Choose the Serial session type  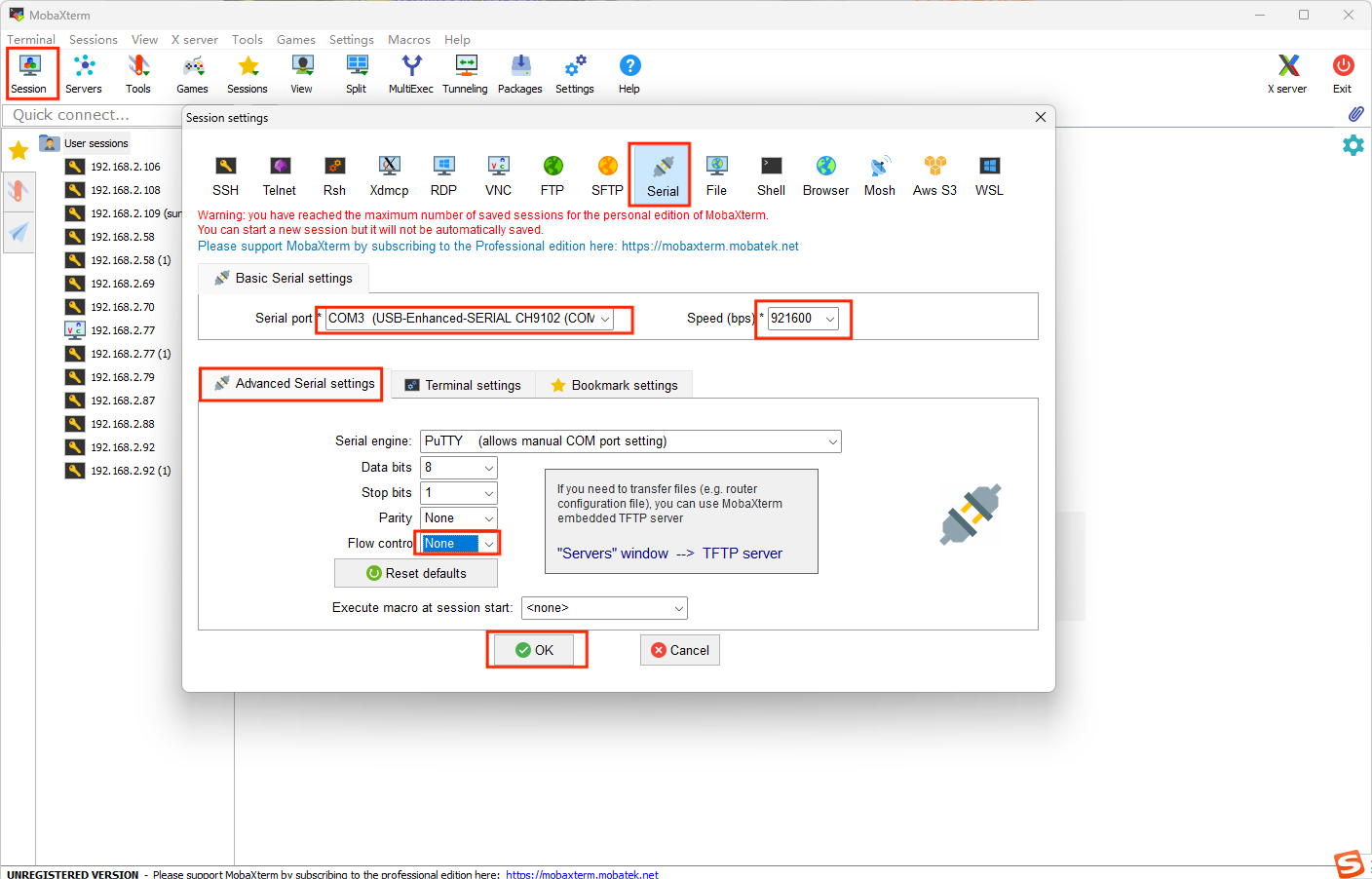[x=663, y=175]
